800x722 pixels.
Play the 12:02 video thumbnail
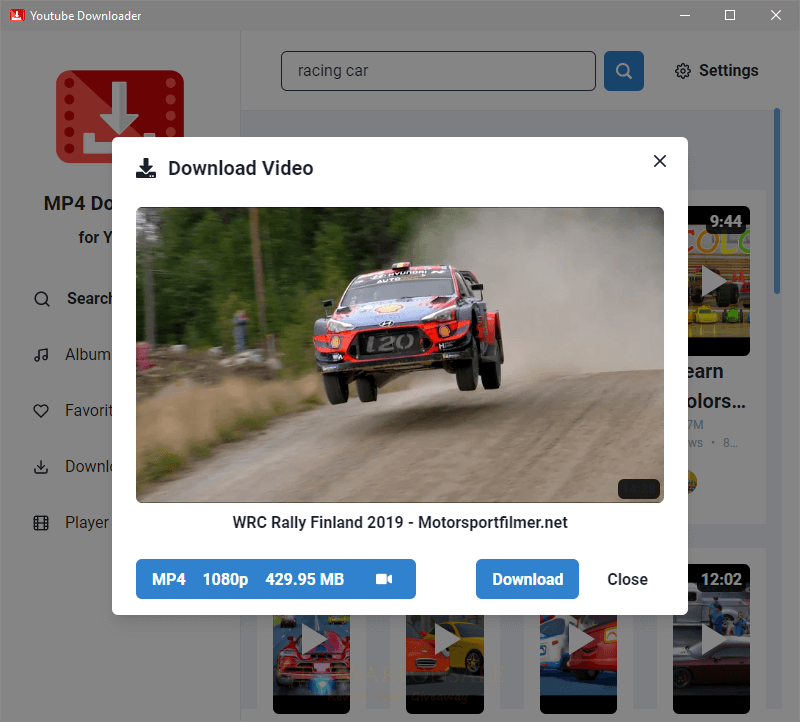(711, 638)
